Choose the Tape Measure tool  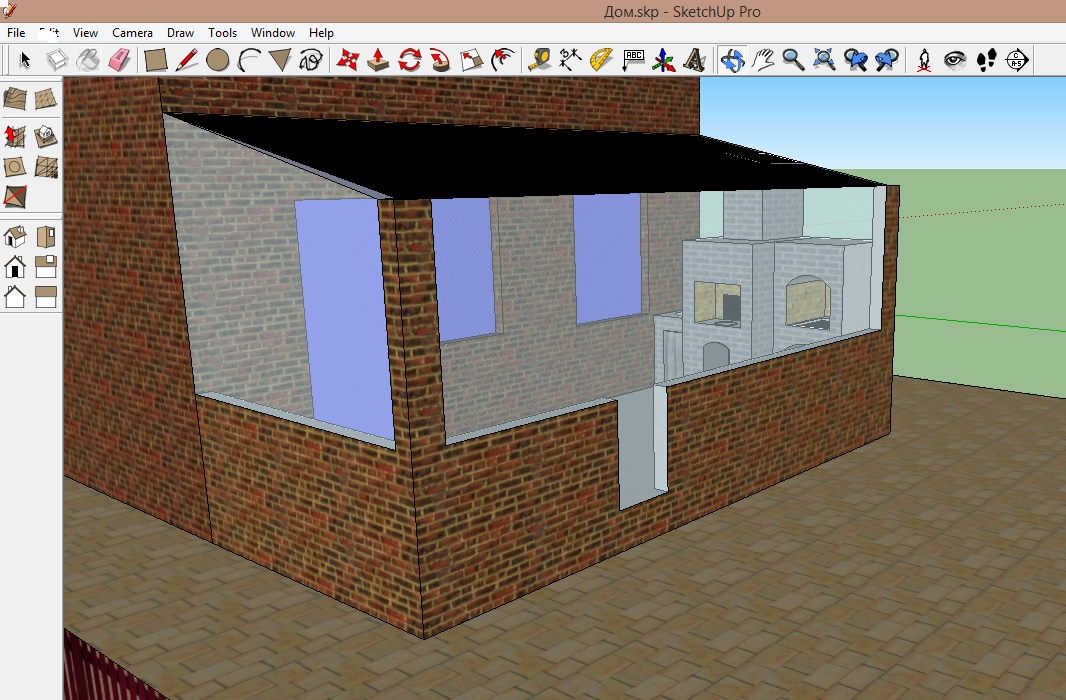click(540, 60)
